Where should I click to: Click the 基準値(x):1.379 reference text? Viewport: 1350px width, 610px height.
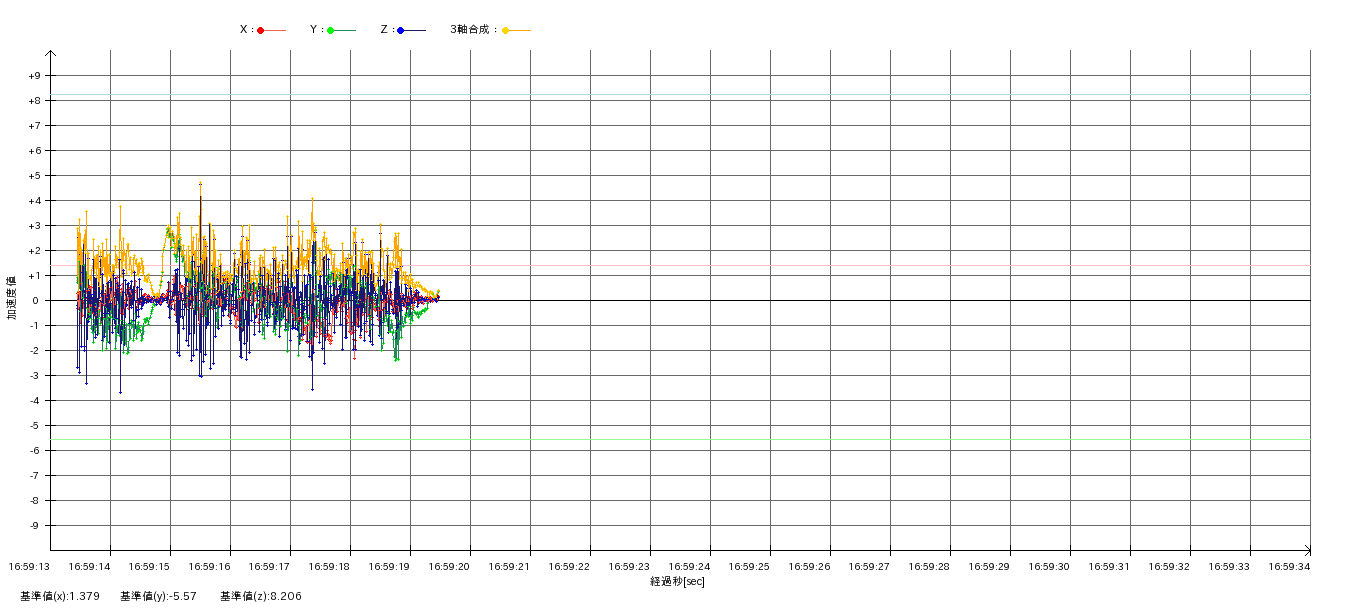[x=60, y=596]
